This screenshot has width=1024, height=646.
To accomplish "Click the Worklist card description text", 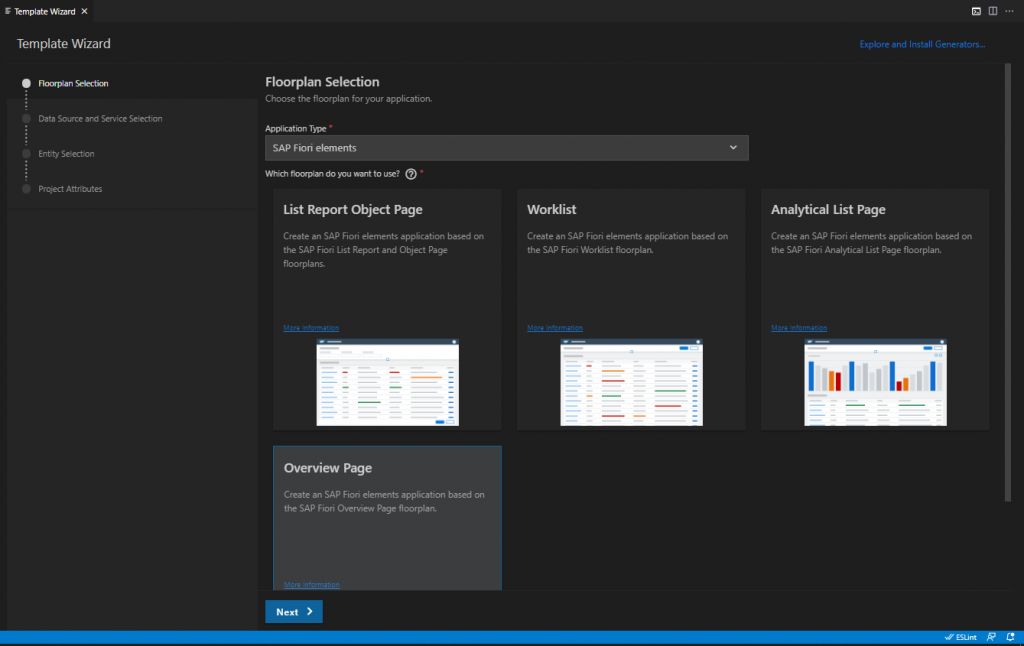I will point(627,243).
